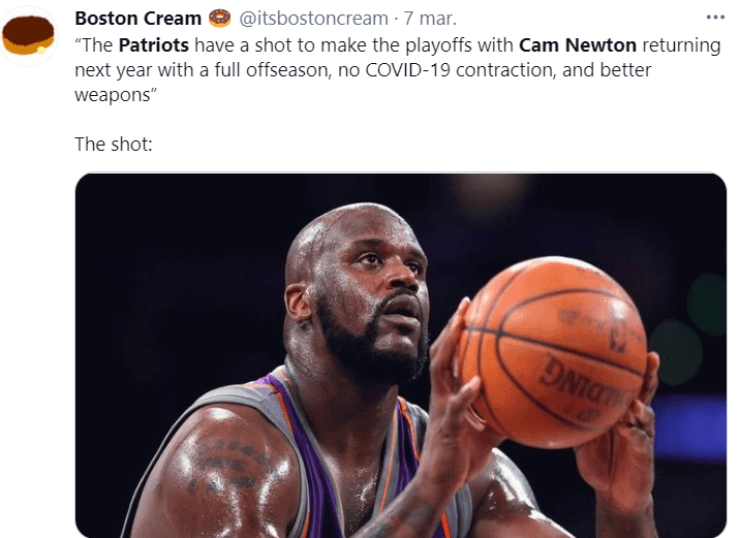The width and height of the screenshot is (740, 538).
Task: Select the bold Cam Newton keyword
Action: coord(578,45)
